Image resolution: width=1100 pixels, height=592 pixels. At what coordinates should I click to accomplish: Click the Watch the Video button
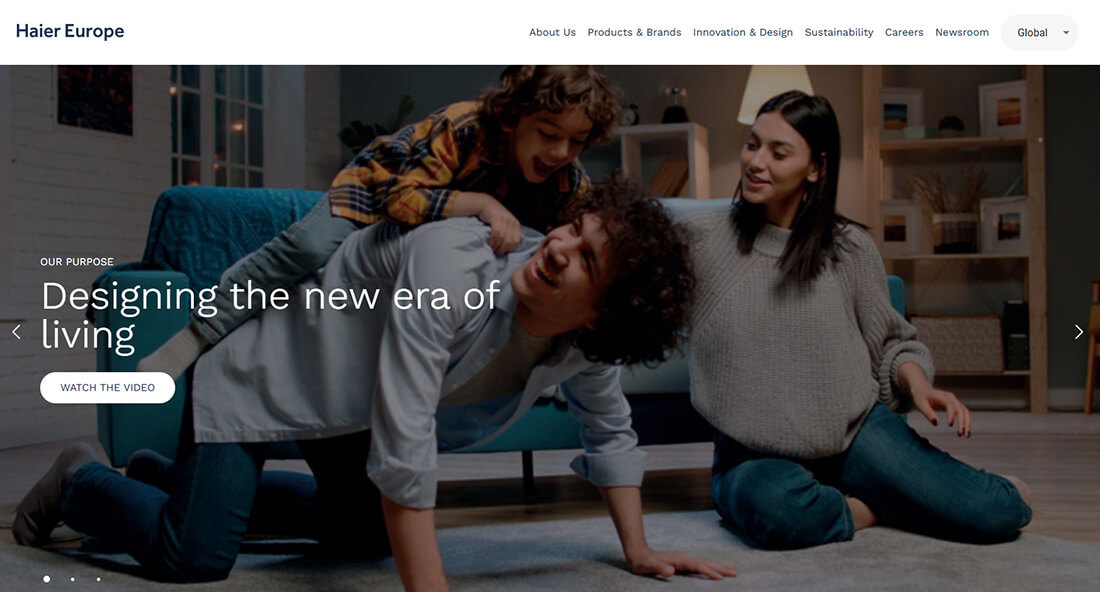(x=107, y=387)
